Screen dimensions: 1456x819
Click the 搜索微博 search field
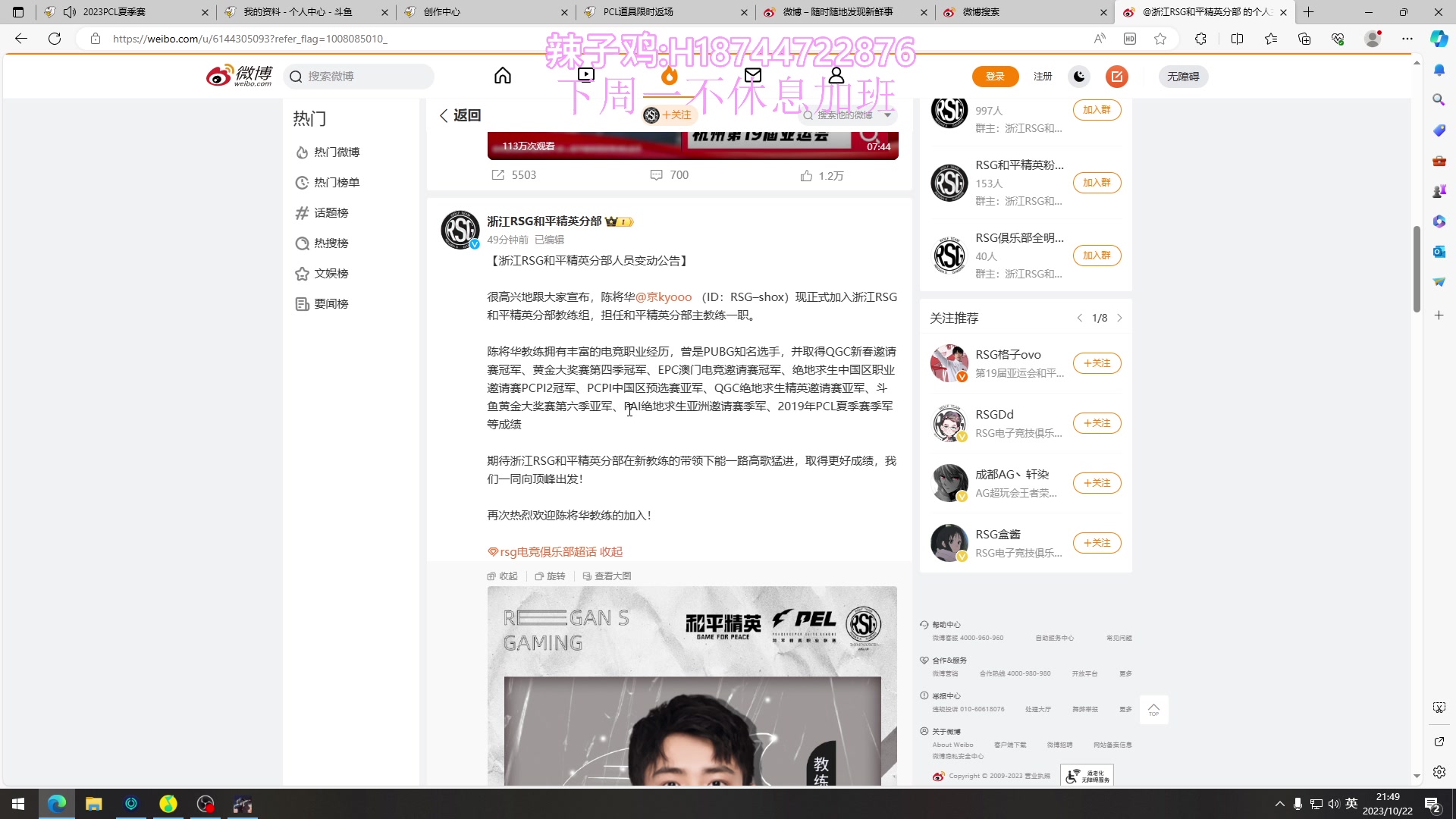coord(358,77)
